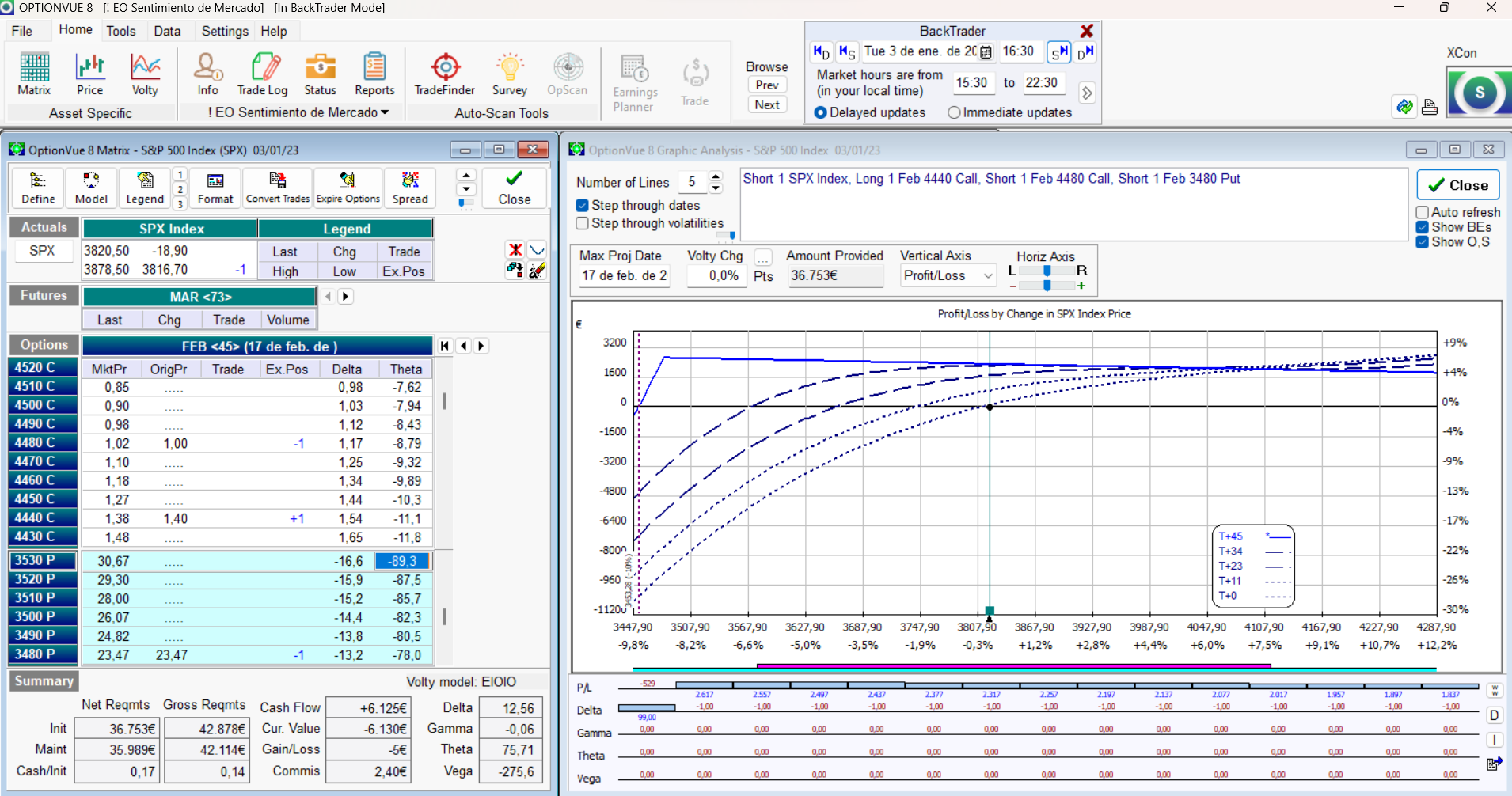The image size is (1512, 796).
Task: Click Expire Options in Matrix toolbar
Action: (x=348, y=188)
